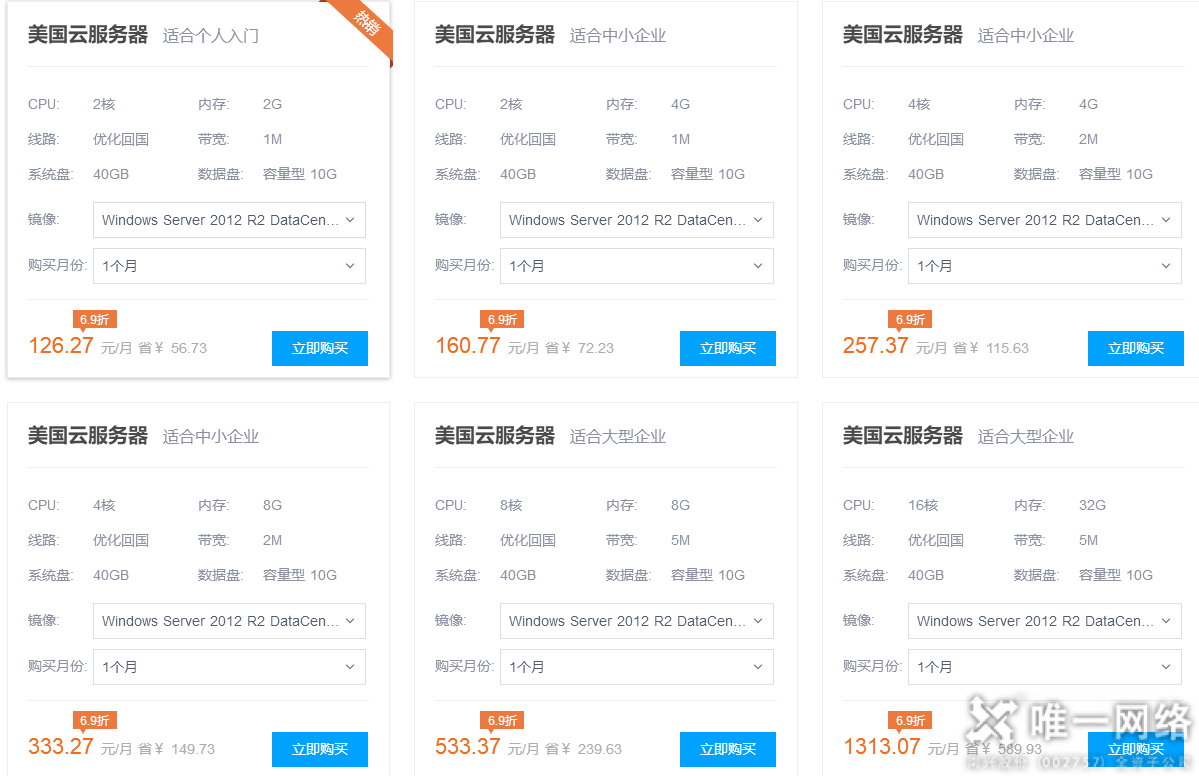Click the price 1313.07

[882, 746]
